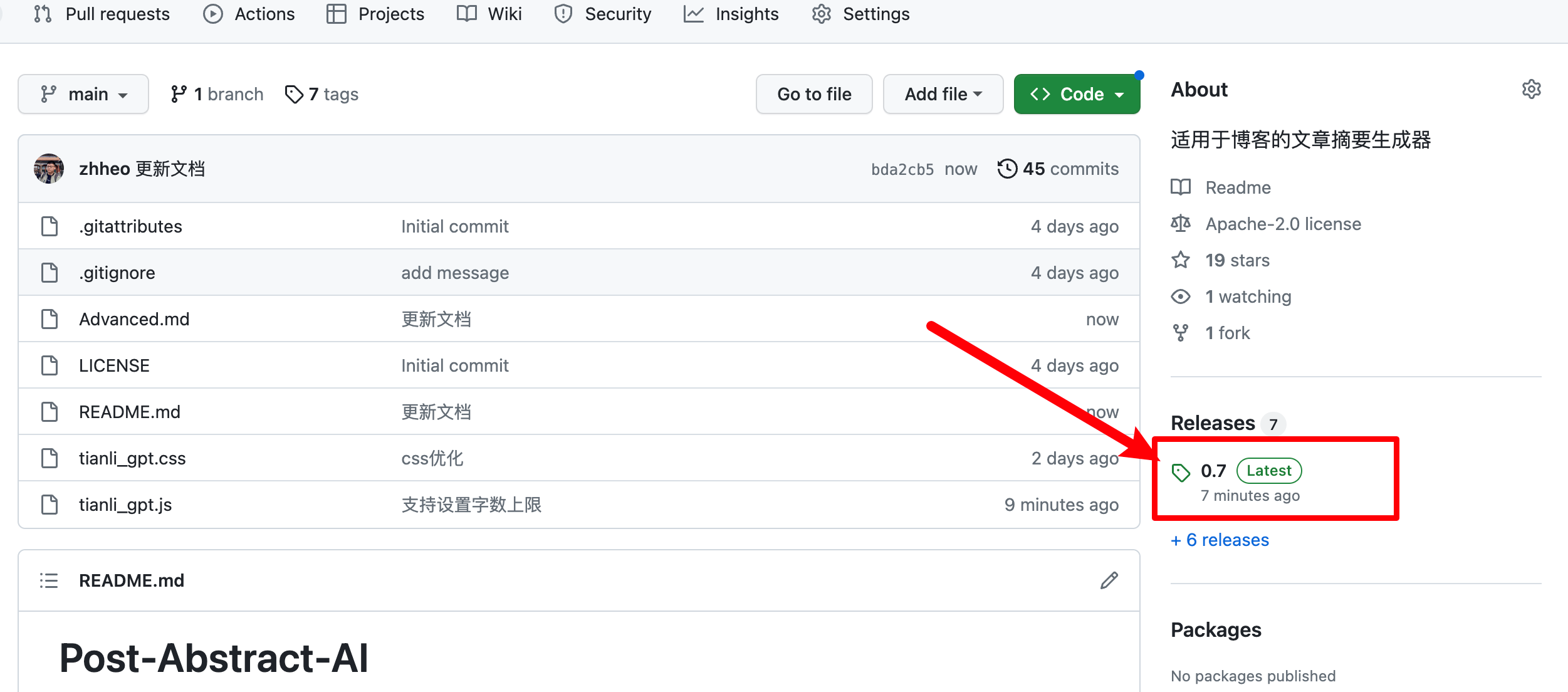Click the commit history clock icon
The height and width of the screenshot is (692, 1568).
pyautogui.click(x=1007, y=169)
